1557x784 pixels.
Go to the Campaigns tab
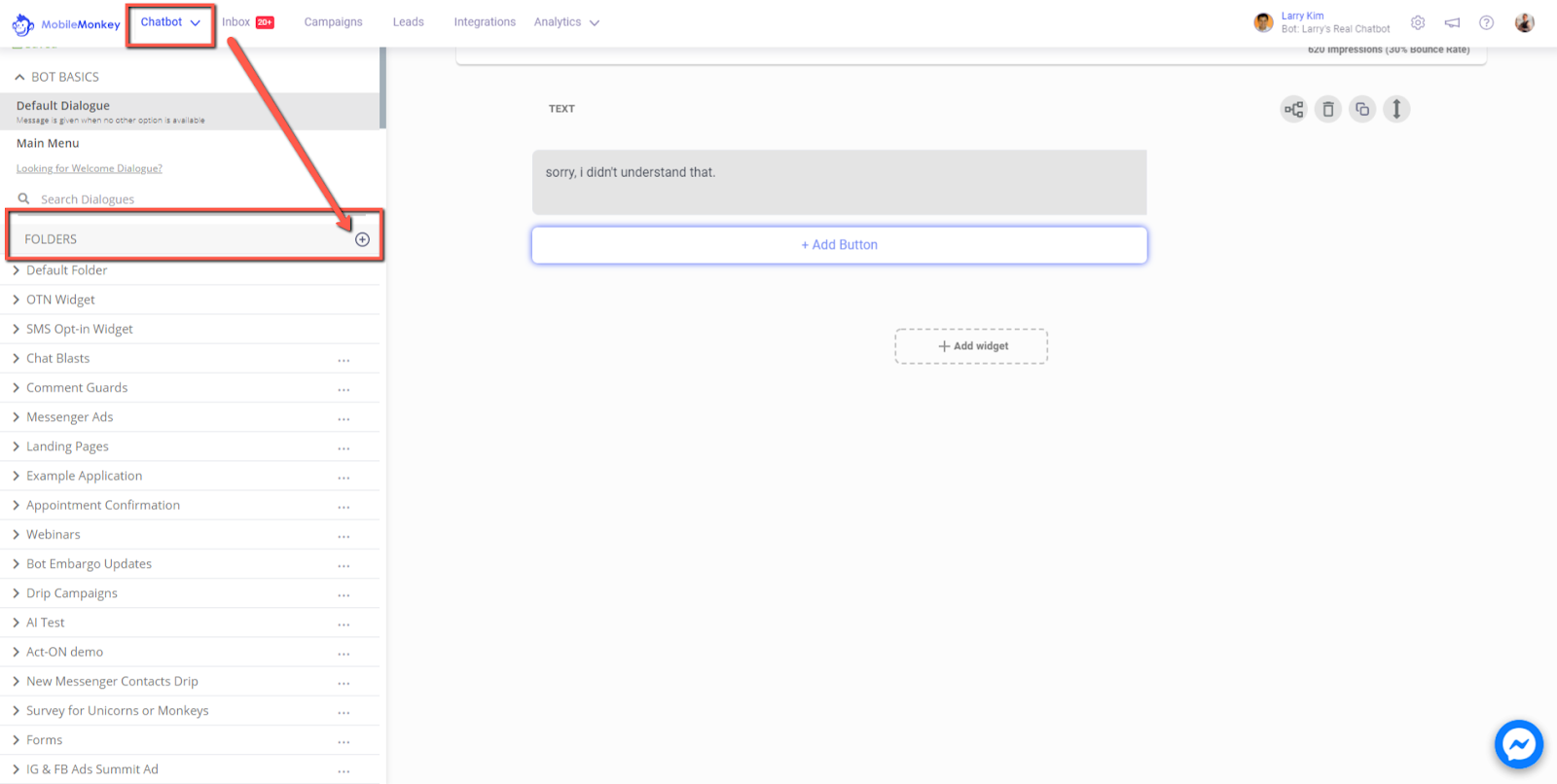tap(333, 22)
